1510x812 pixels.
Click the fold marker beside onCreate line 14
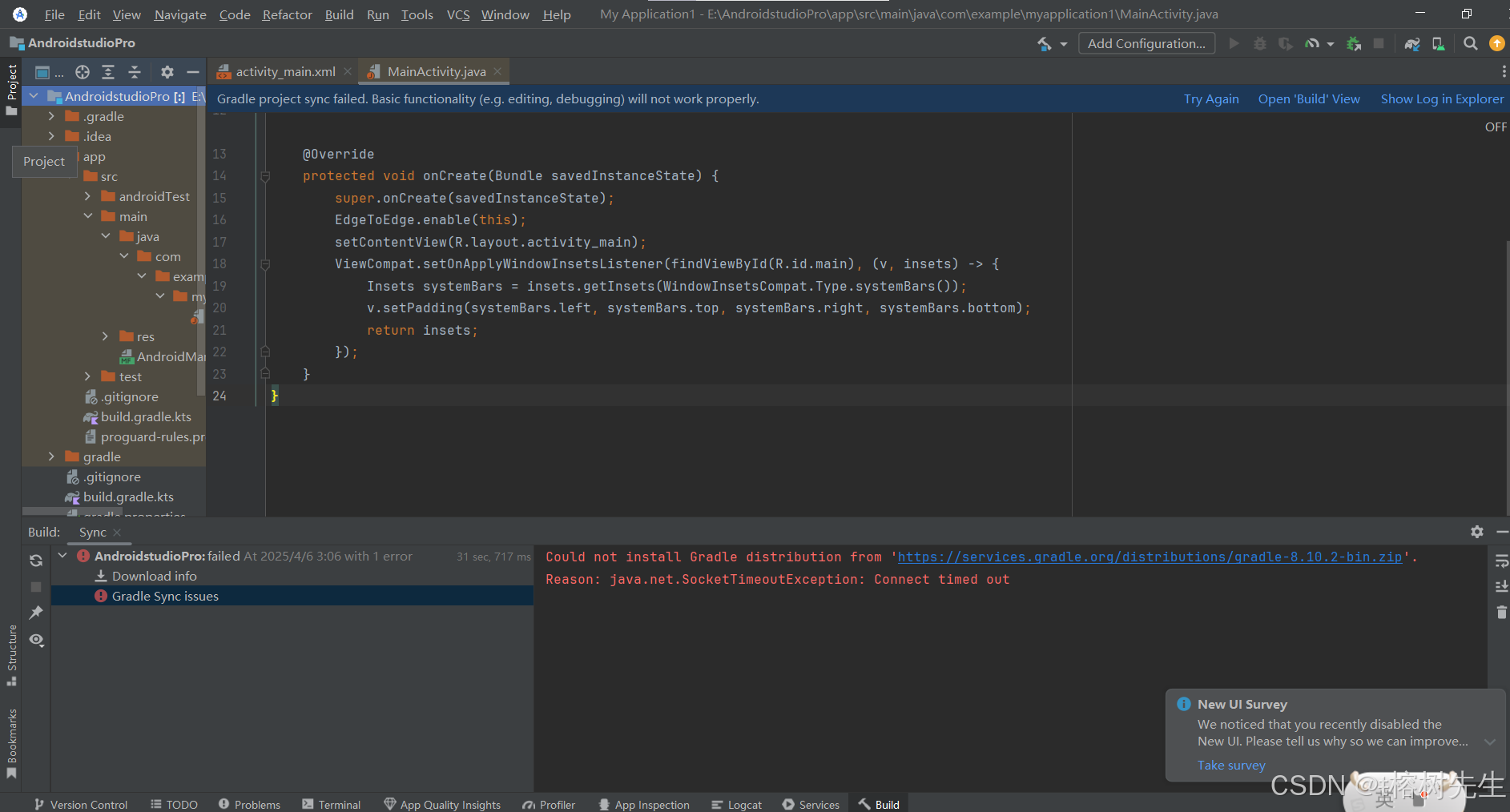coord(265,176)
